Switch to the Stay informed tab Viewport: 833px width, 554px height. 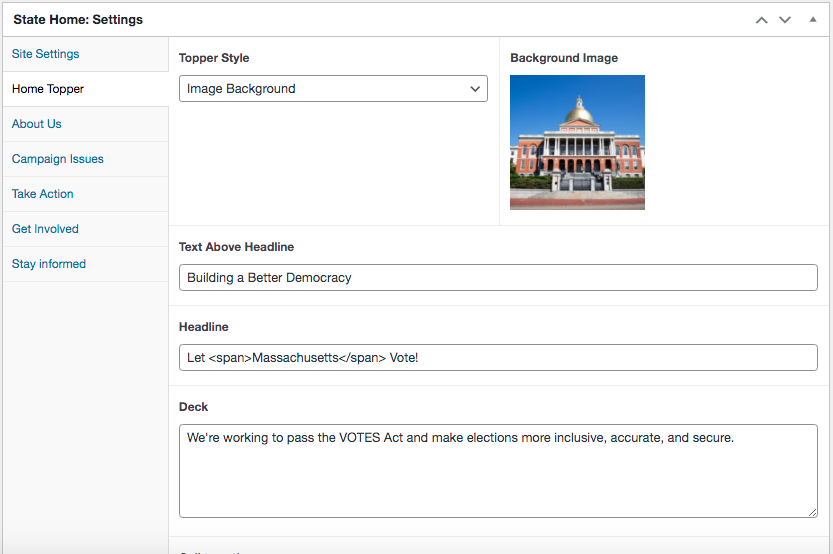49,264
